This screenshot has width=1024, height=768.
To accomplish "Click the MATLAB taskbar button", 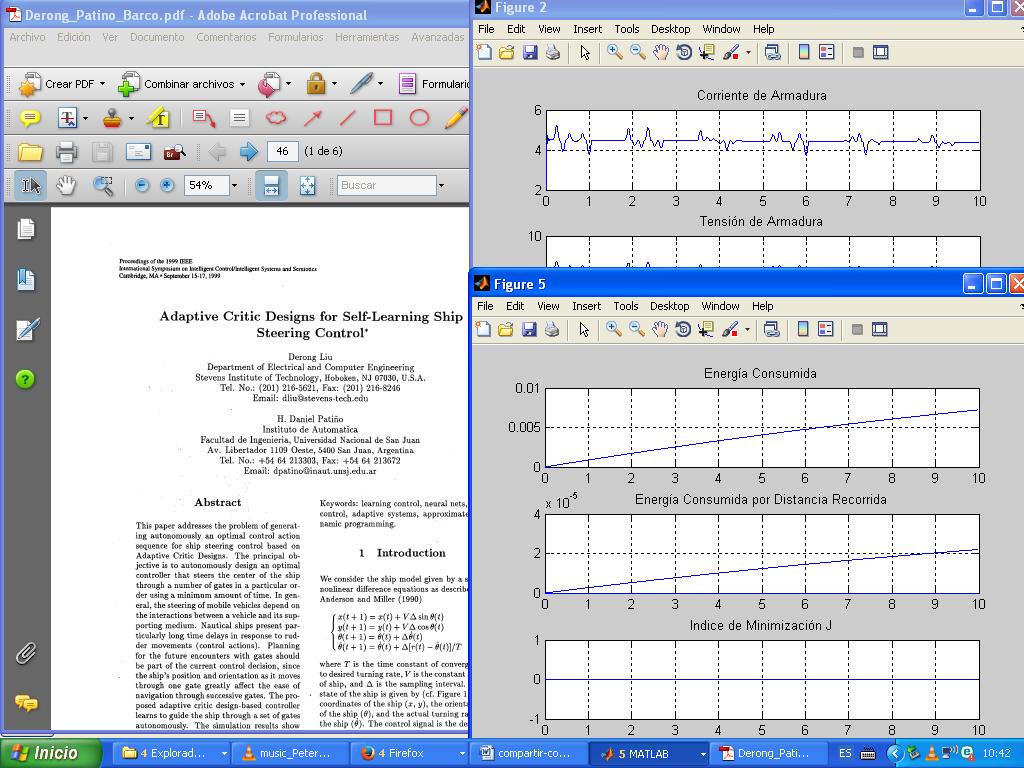I will [x=648, y=753].
